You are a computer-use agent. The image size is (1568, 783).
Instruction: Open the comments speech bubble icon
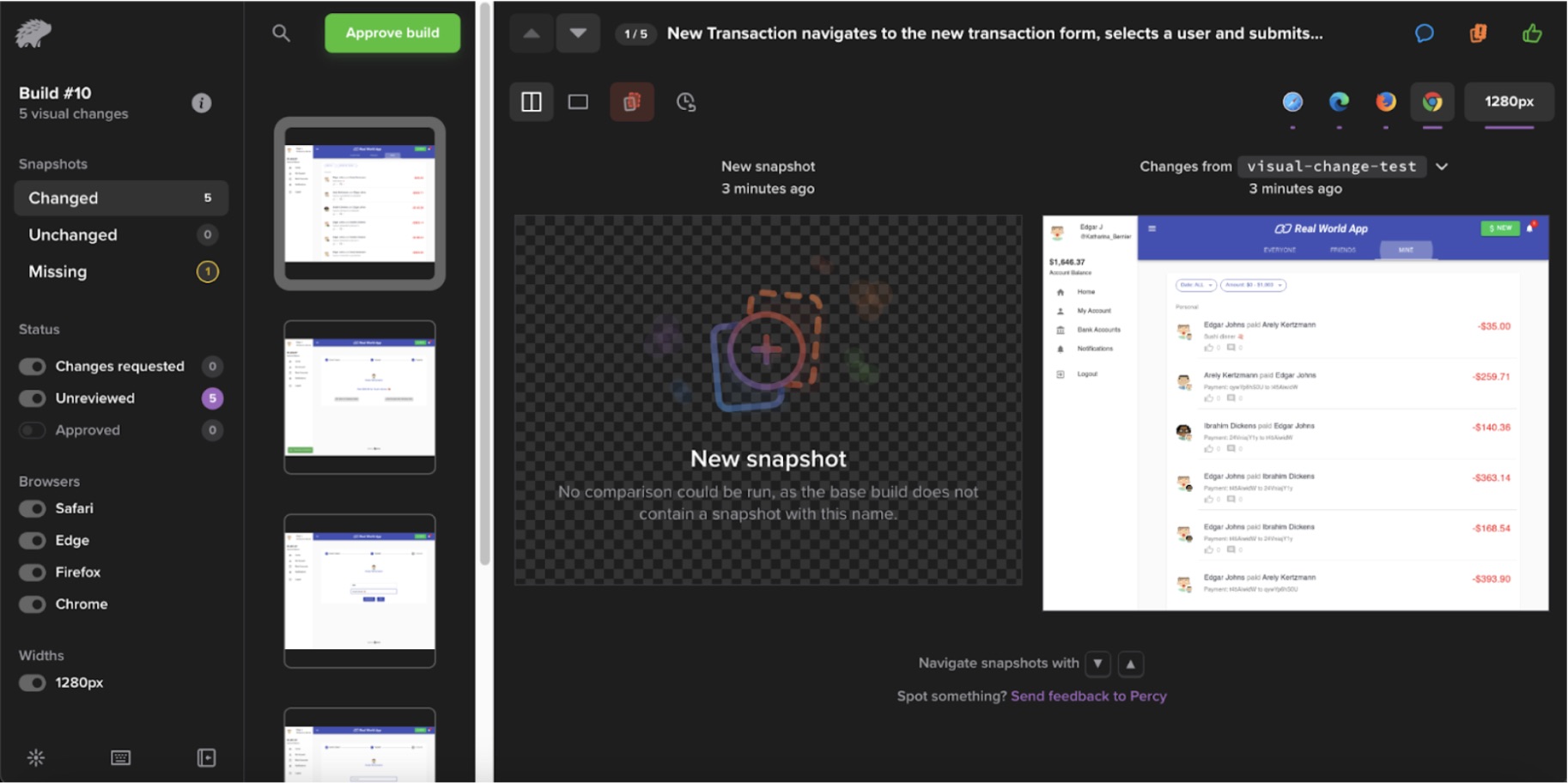[x=1424, y=33]
